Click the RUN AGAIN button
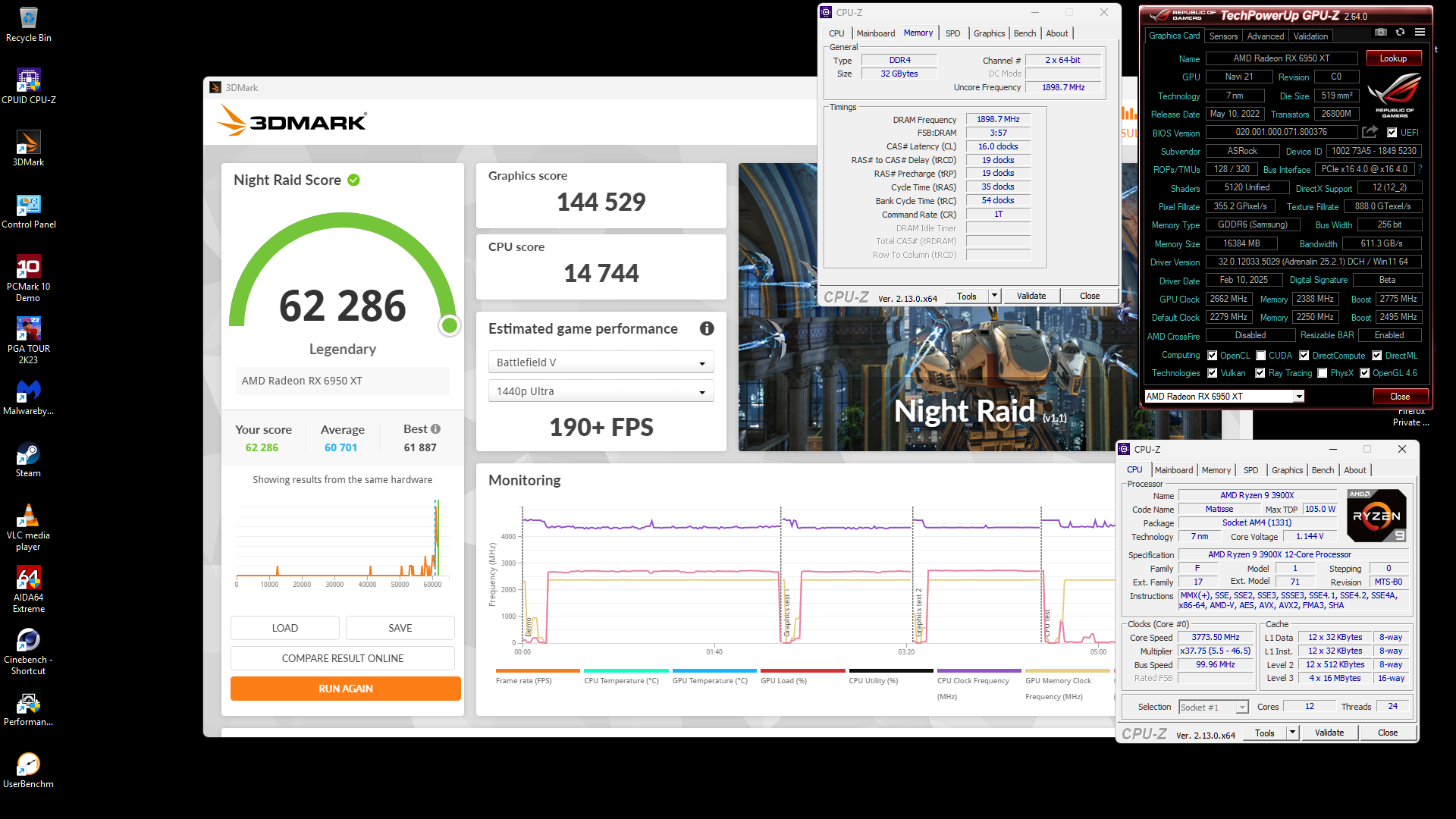This screenshot has width=1456, height=819. (346, 689)
